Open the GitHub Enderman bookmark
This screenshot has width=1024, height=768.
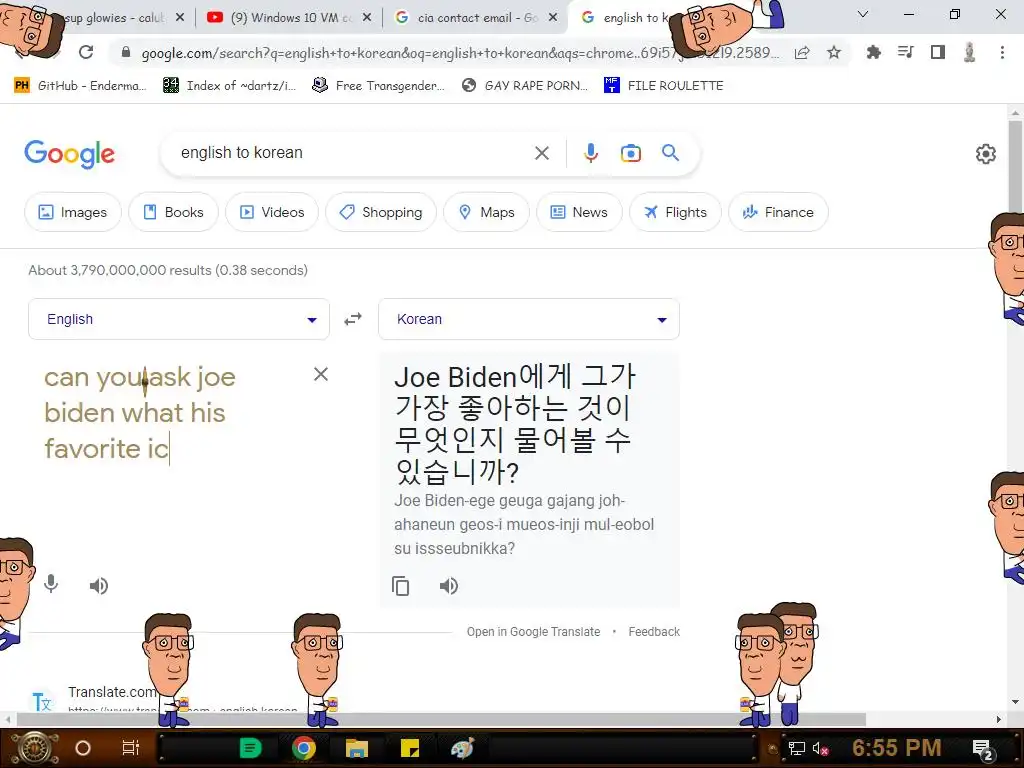tap(80, 86)
